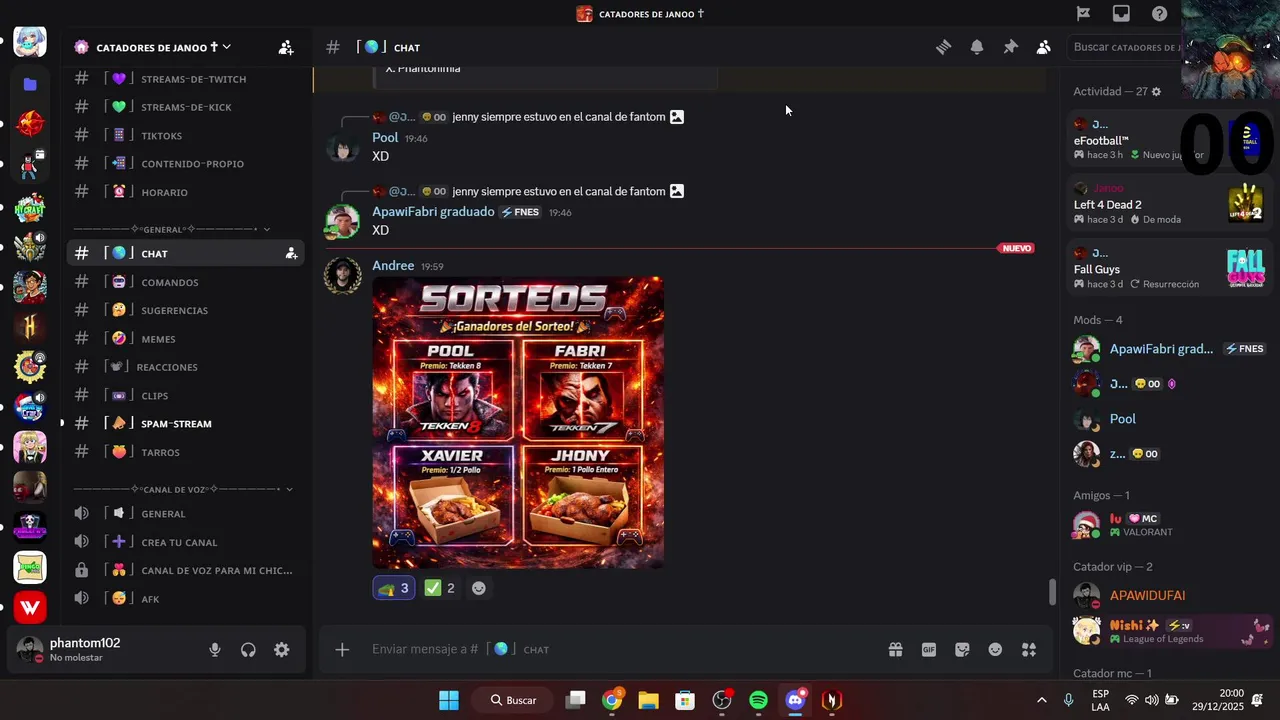Click create invite icon on CHAT channel
The width and height of the screenshot is (1280, 720).
291,254
